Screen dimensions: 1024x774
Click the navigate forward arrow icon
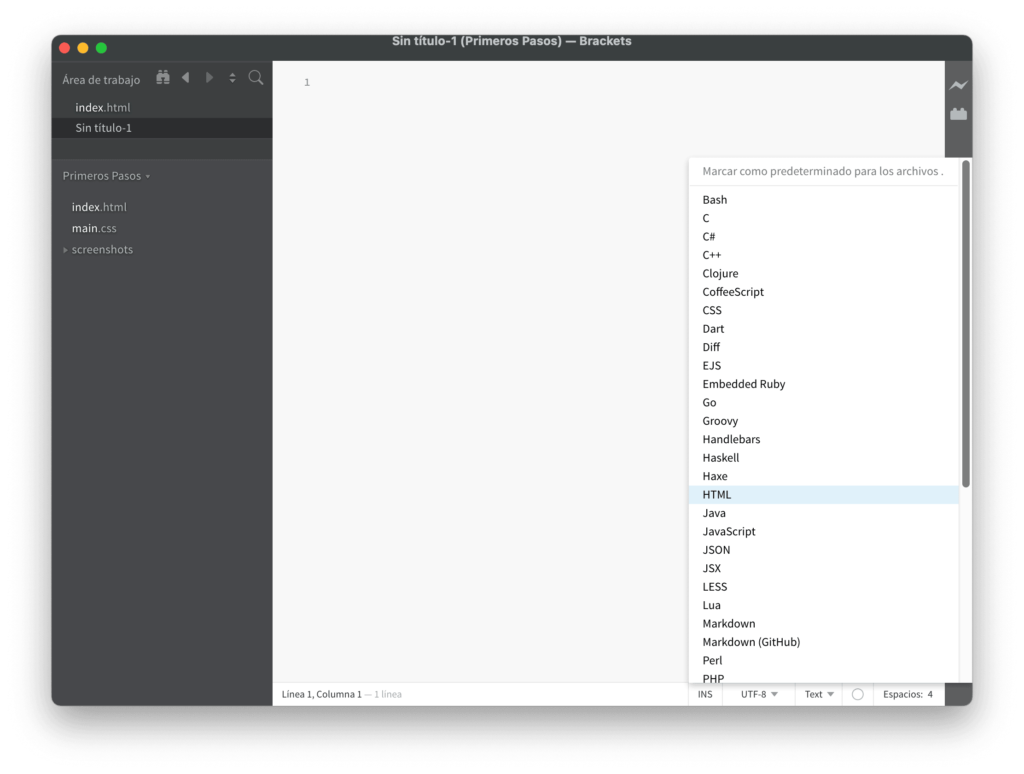point(209,78)
